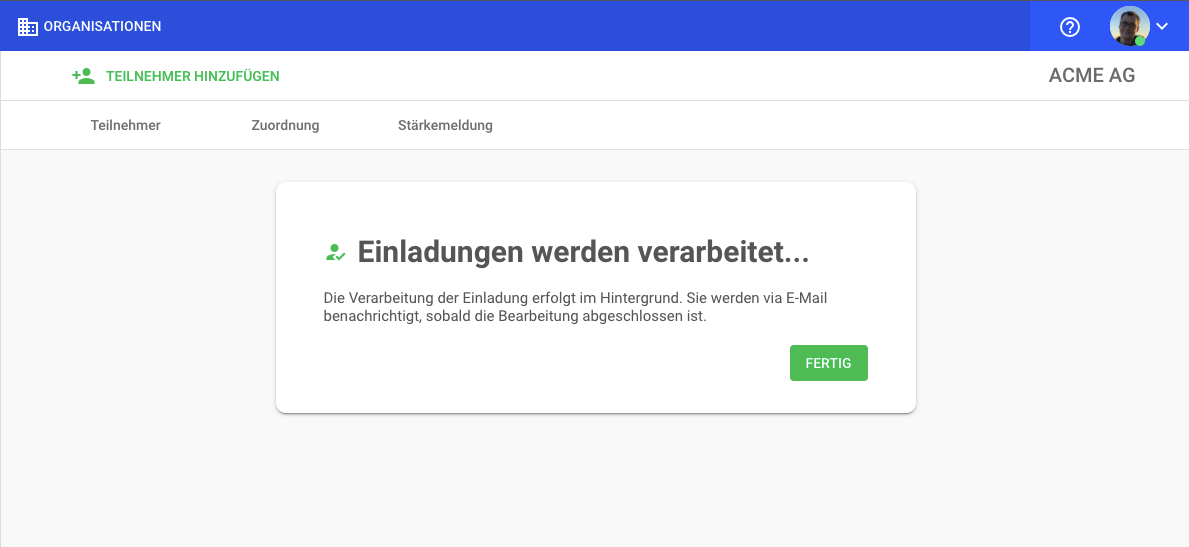Click the user profile avatar
The image size is (1189, 547).
tap(1129, 26)
